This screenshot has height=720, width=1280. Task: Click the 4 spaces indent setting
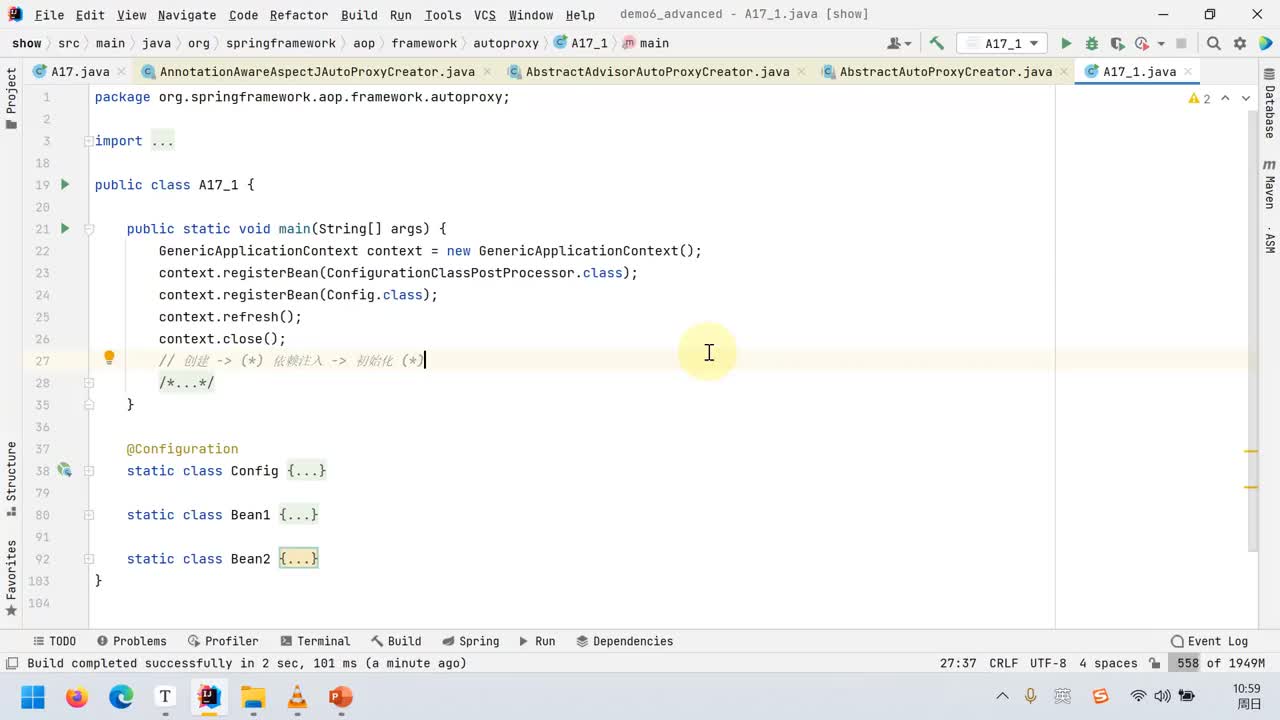point(1108,663)
